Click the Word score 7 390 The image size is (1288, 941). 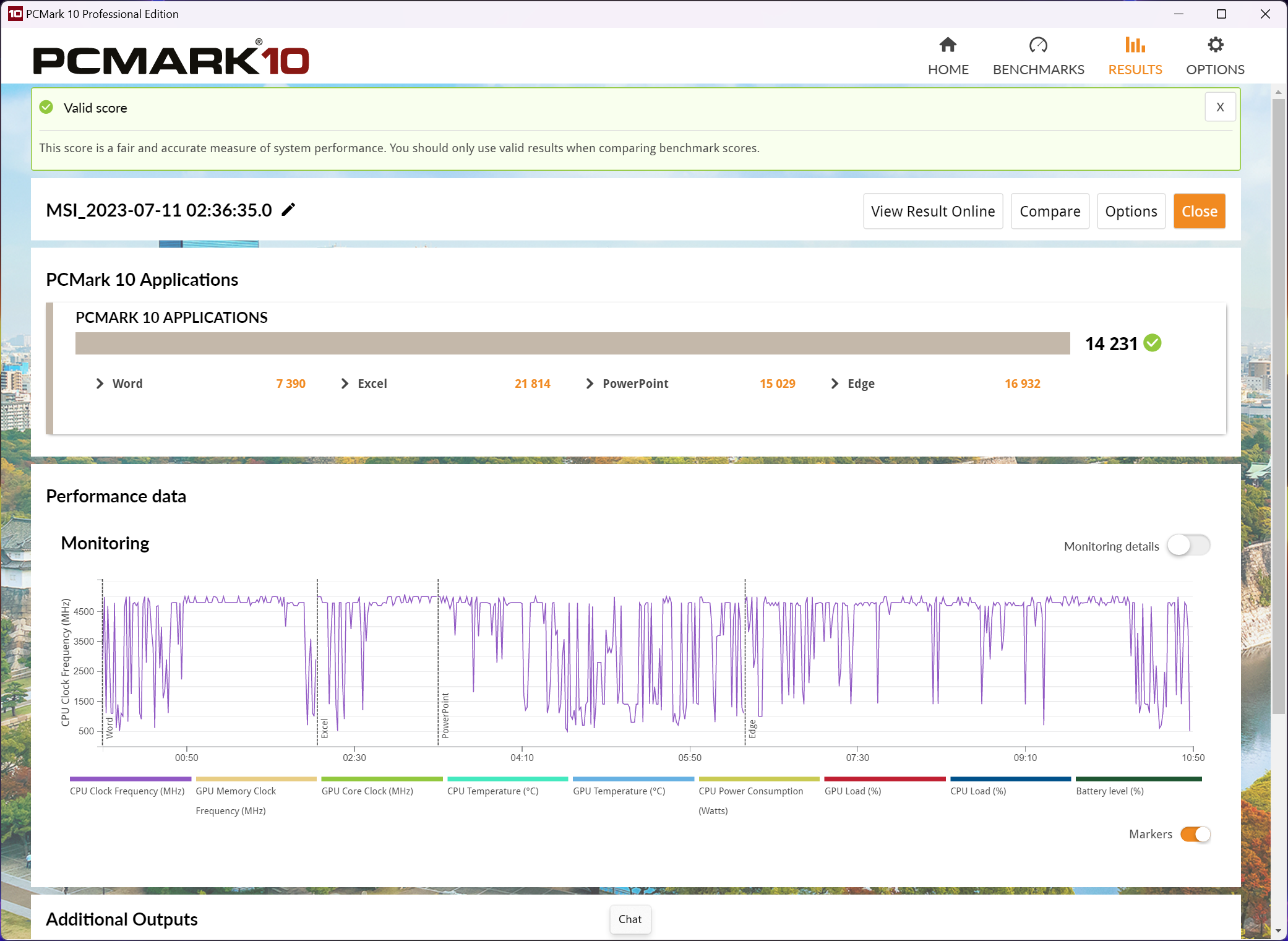click(x=291, y=384)
